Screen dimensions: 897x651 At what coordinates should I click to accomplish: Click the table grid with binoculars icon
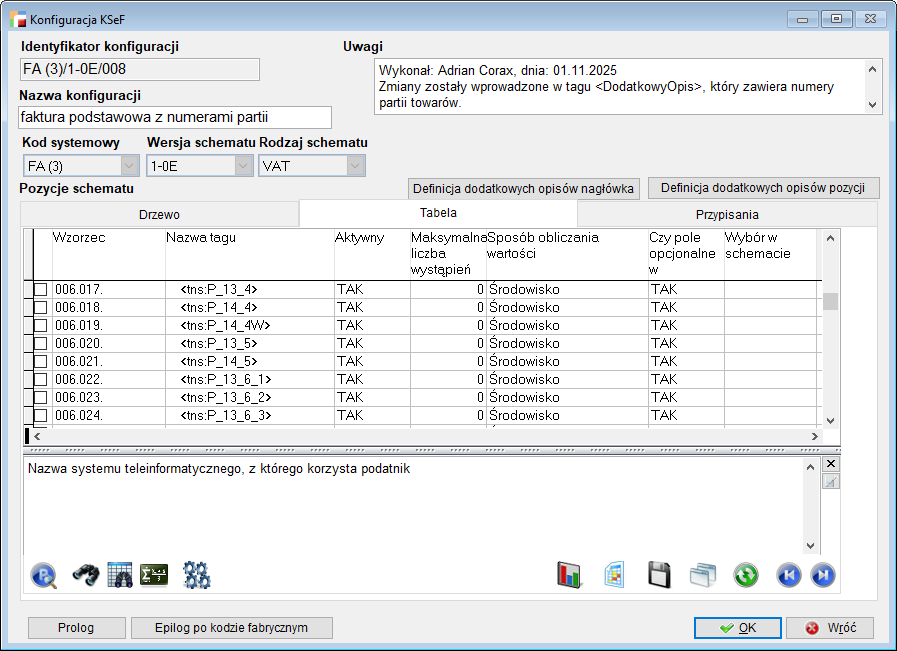[x=120, y=575]
